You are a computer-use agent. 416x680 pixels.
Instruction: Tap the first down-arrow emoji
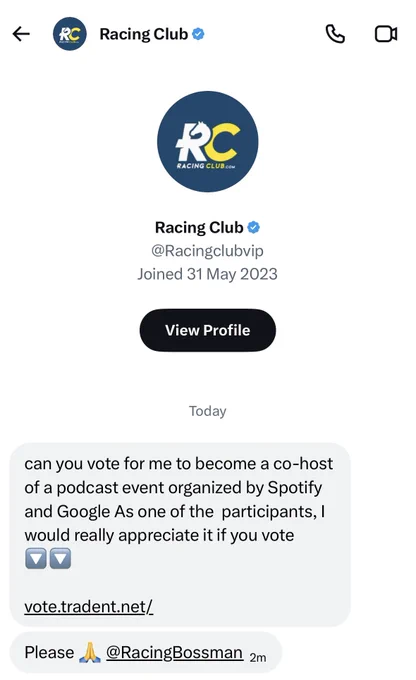[36, 559]
